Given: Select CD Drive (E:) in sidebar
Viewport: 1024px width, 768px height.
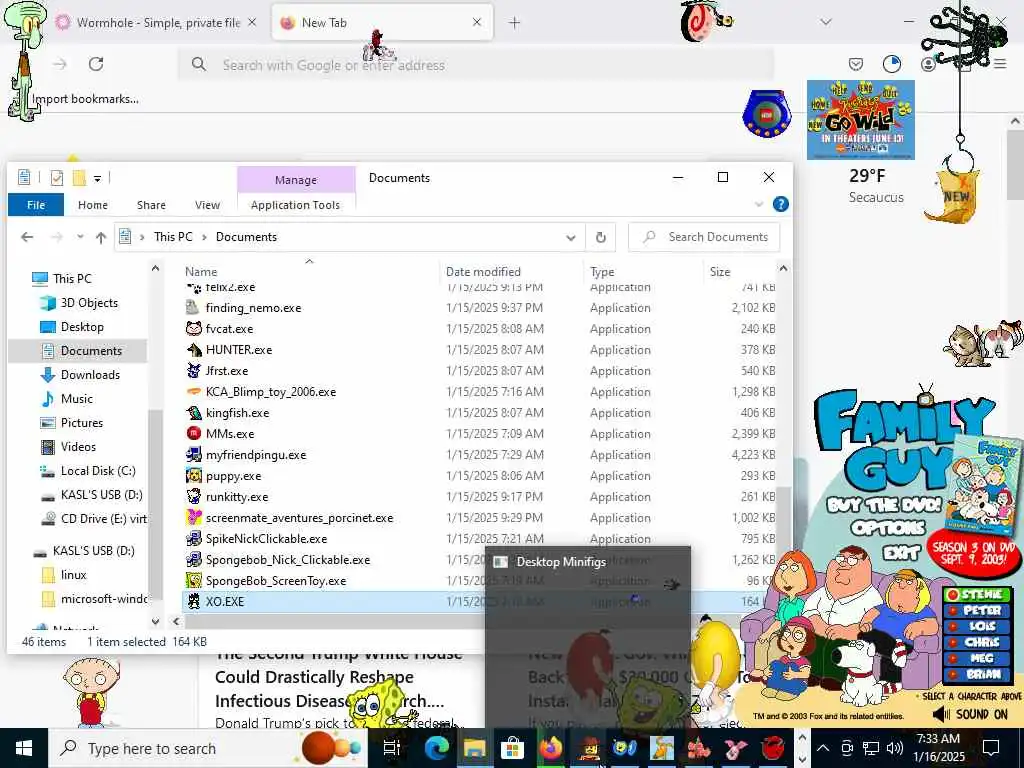Looking at the screenshot, I should [103, 519].
